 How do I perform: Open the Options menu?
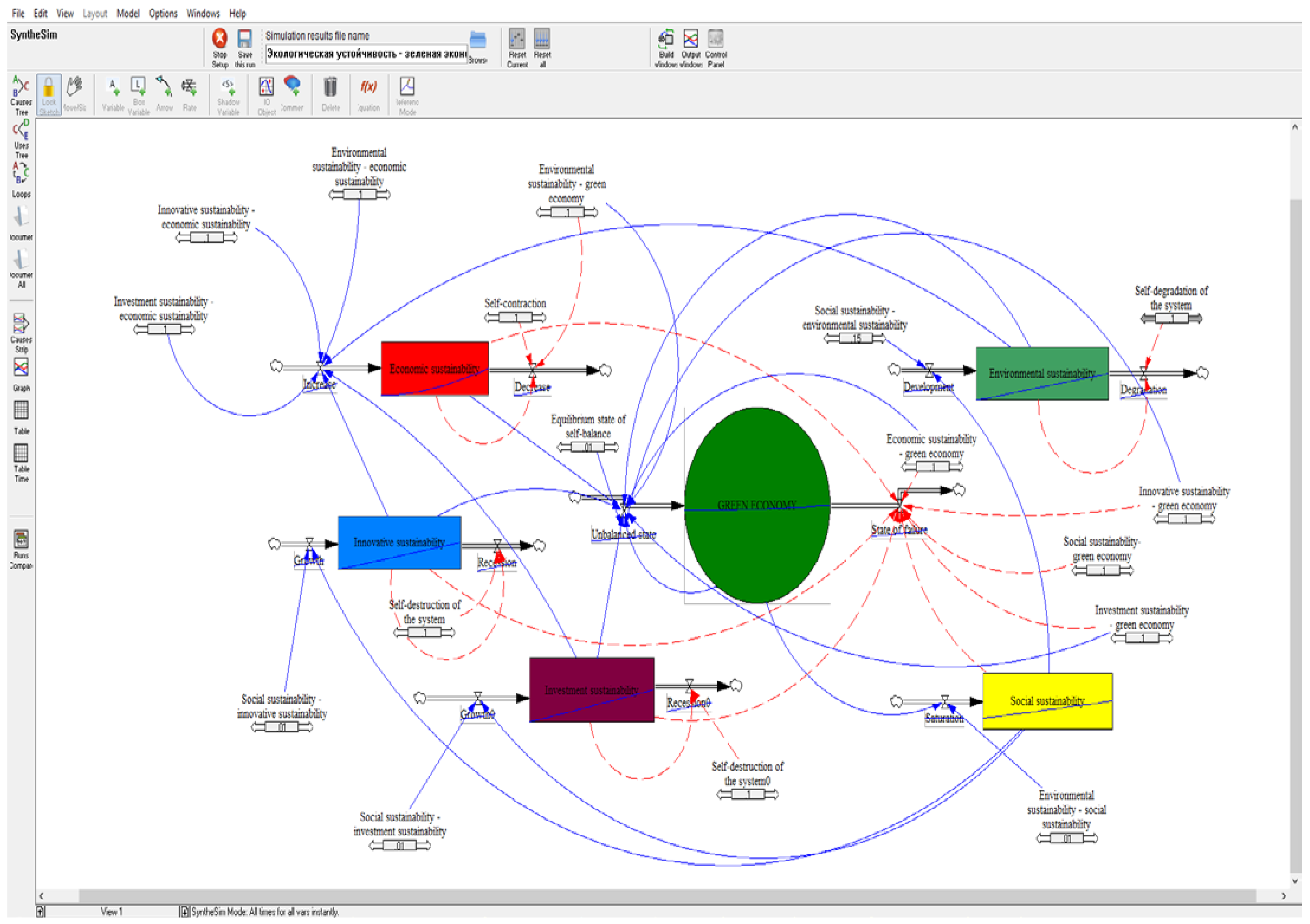pyautogui.click(x=163, y=13)
